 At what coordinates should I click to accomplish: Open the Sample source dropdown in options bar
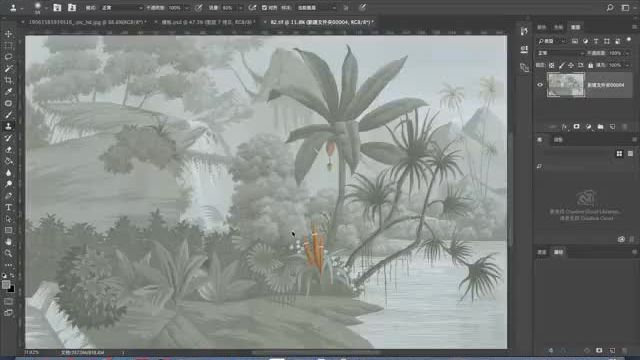[x=317, y=8]
